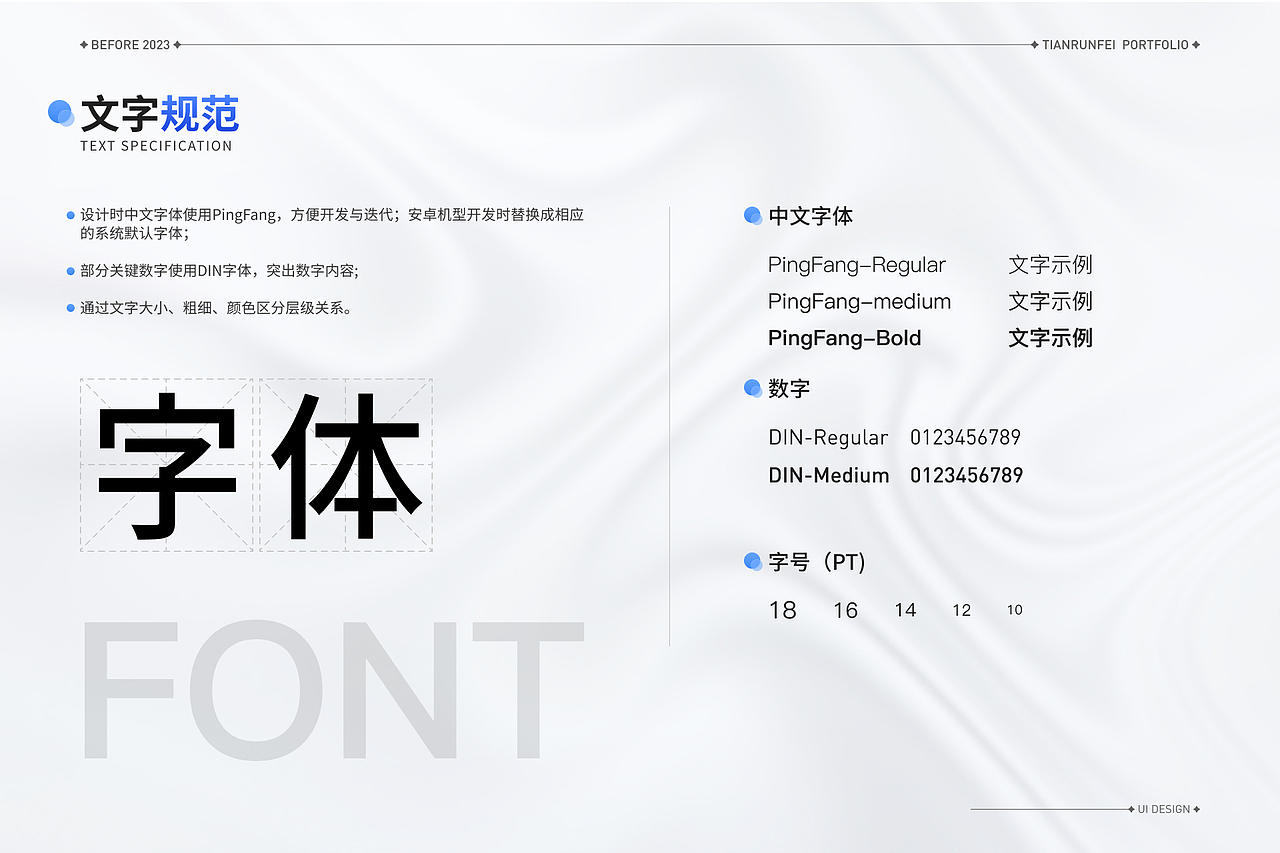
Task: Click 0123456789 in the DIN-Medium row
Action: [x=967, y=476]
